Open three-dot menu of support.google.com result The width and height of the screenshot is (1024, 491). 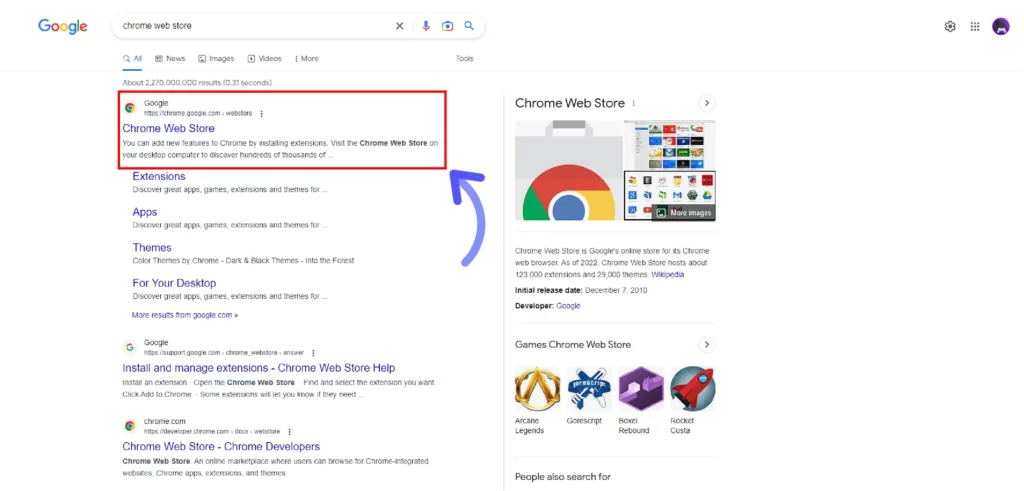tap(313, 353)
